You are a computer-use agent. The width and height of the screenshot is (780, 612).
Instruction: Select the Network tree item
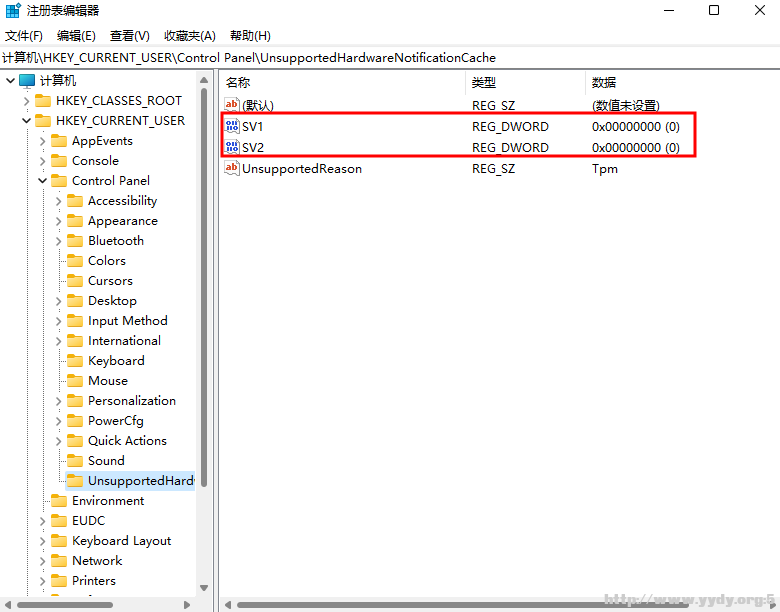[x=97, y=561]
